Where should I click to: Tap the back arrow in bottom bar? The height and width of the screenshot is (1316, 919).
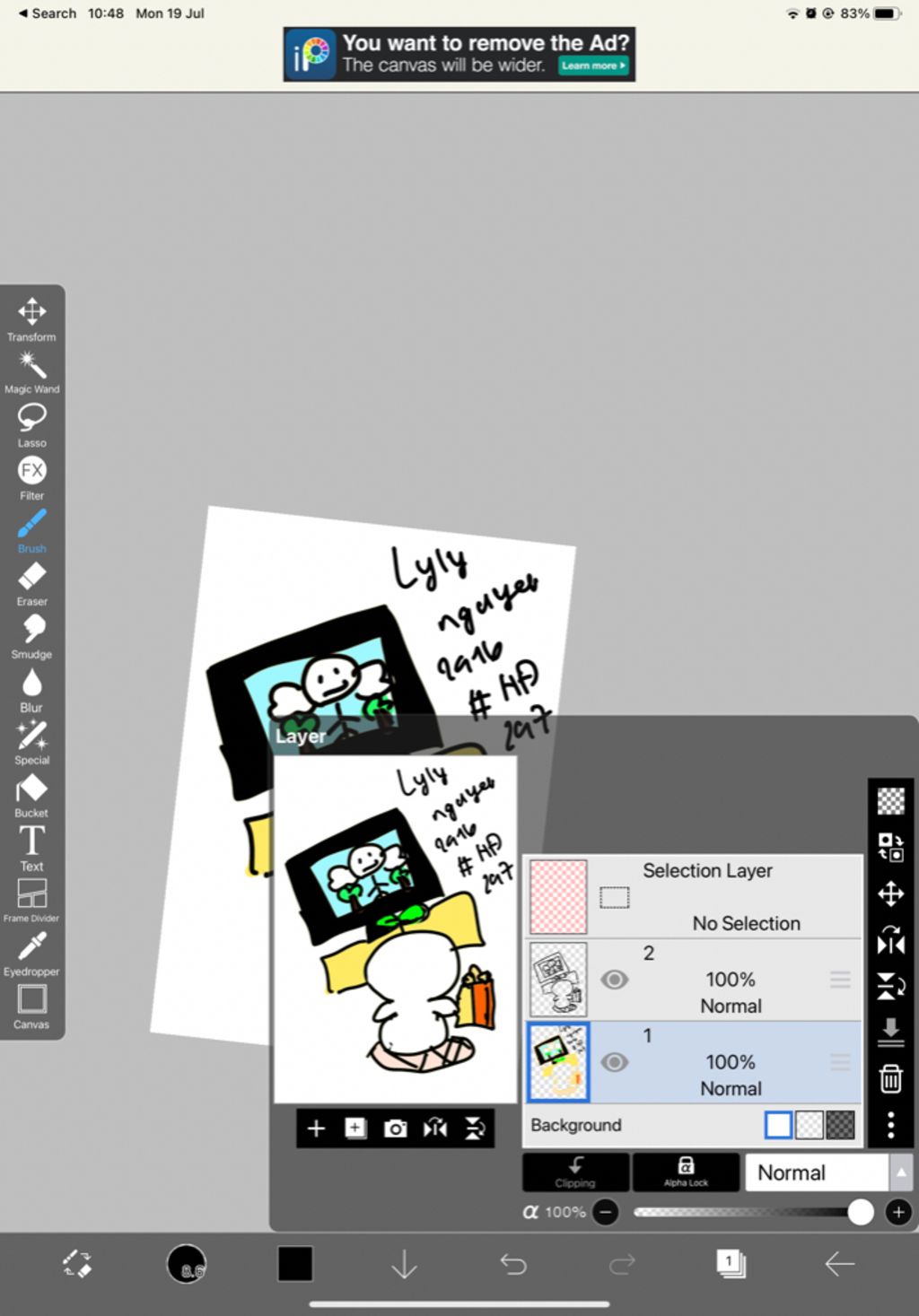(x=840, y=1264)
